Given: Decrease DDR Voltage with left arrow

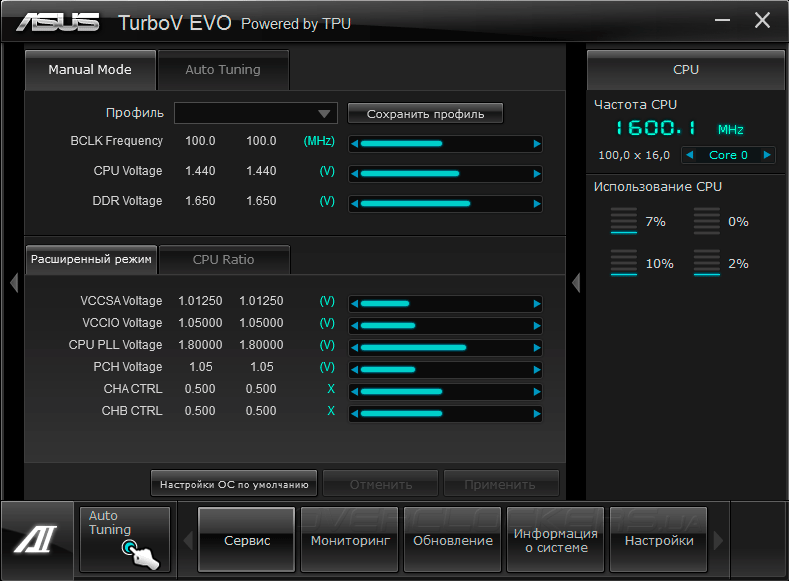Looking at the screenshot, I should [355, 204].
